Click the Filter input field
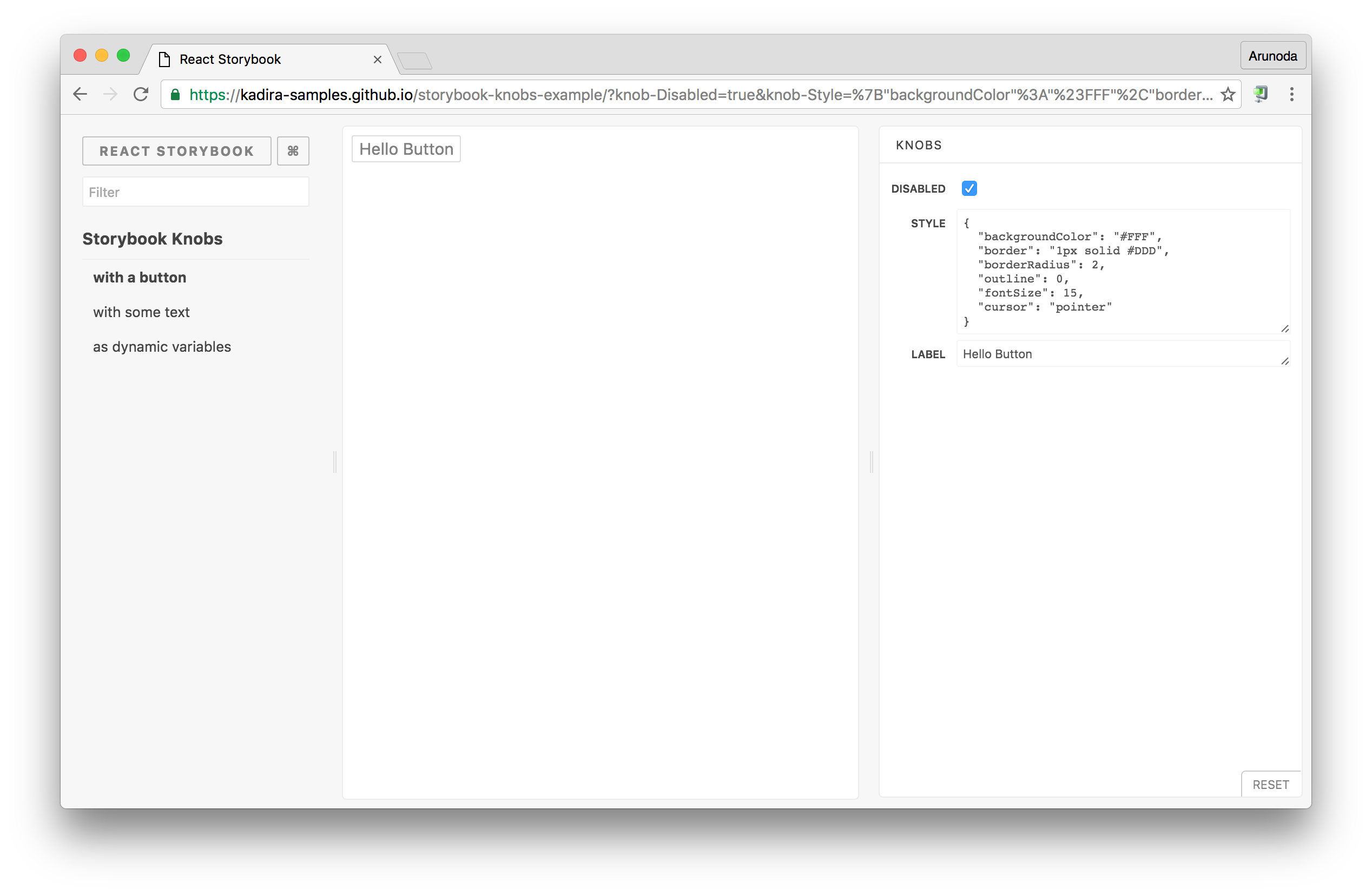This screenshot has width=1372, height=895. pyautogui.click(x=196, y=192)
